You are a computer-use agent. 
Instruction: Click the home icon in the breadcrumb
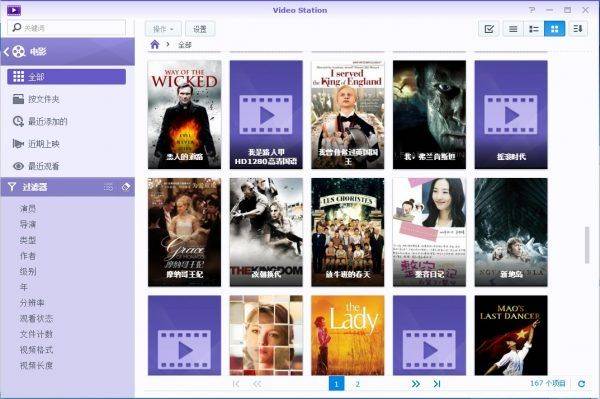click(155, 45)
